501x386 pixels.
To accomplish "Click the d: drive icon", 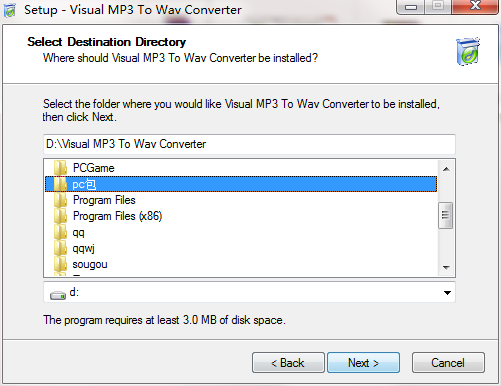I will pos(58,295).
